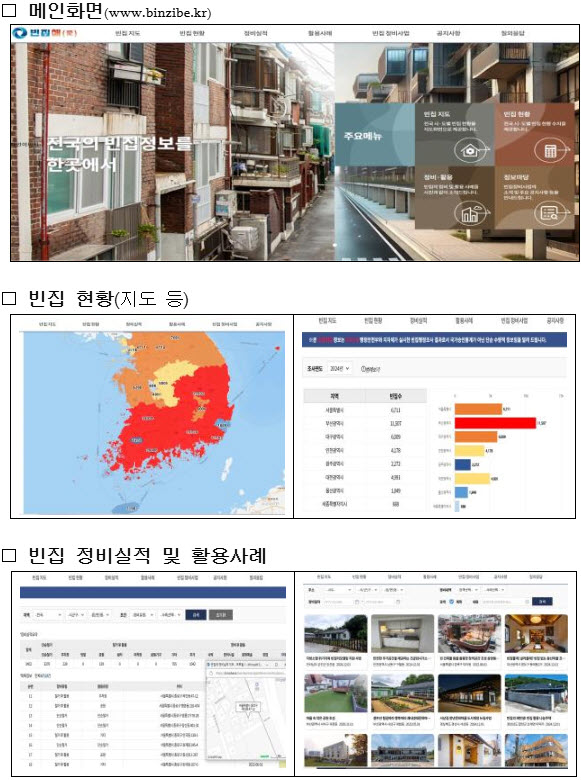Click the 빈집애 logo in header
The image size is (581, 780).
point(44,33)
